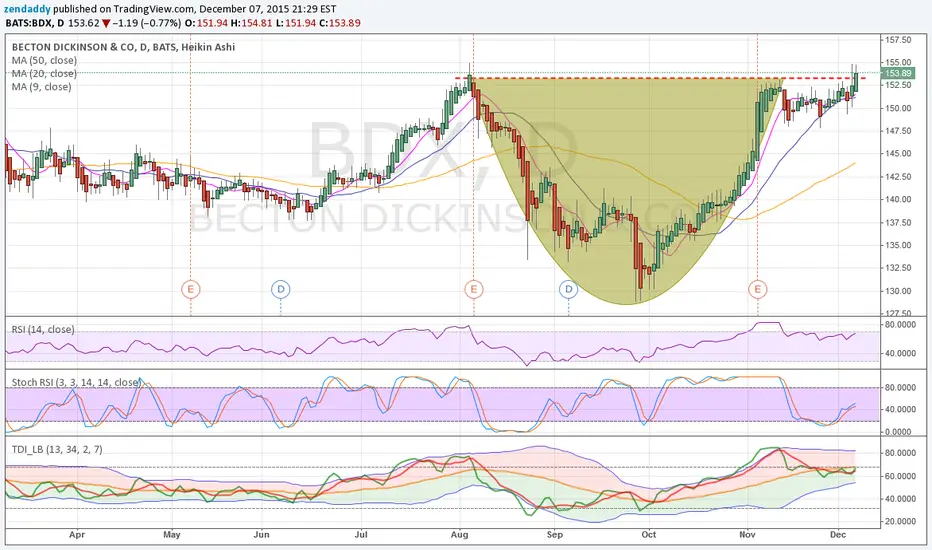The height and width of the screenshot is (550, 932).
Task: Click the open value O:151.94
Action: [x=206, y=23]
